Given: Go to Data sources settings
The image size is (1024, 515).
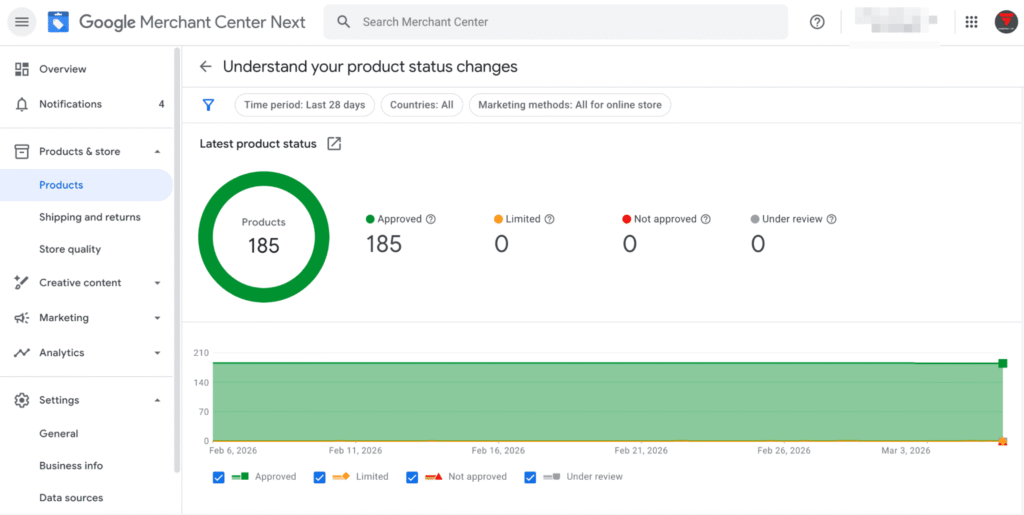Looking at the screenshot, I should [x=71, y=497].
